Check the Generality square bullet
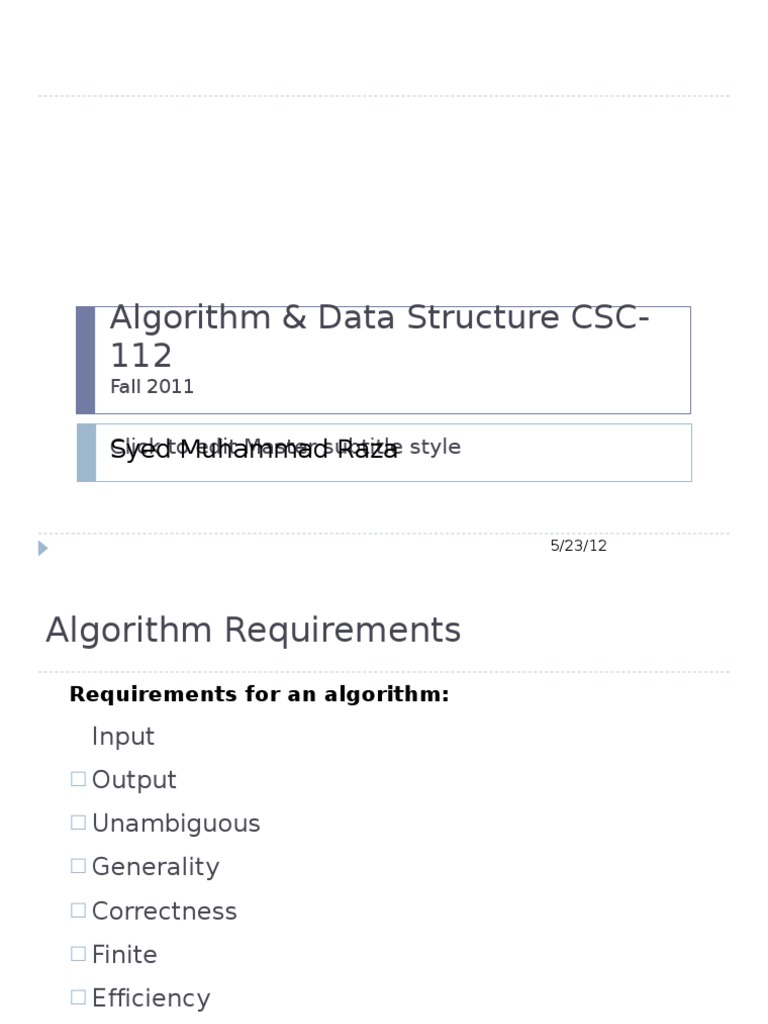Image resolution: width=768 pixels, height=1024 pixels. 78,866
